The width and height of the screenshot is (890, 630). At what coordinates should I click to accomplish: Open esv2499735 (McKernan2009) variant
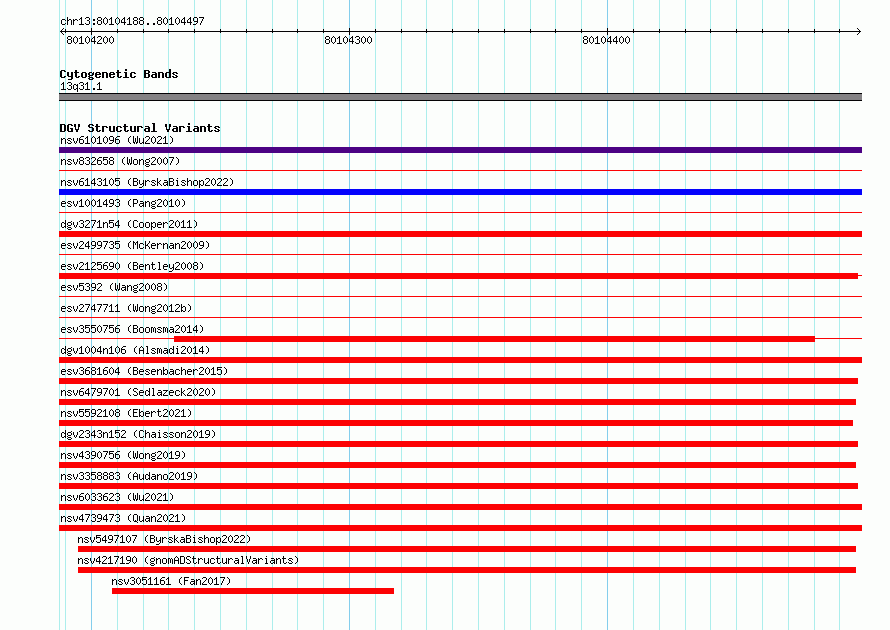(x=135, y=245)
